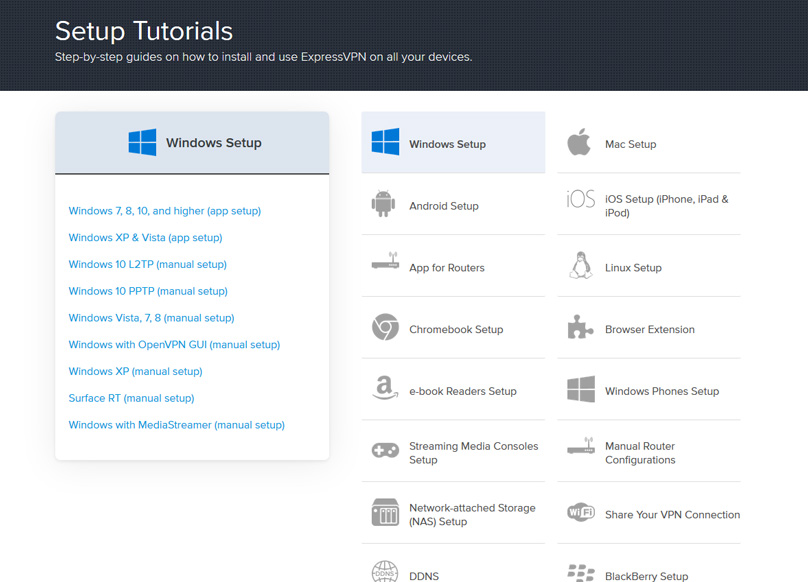Open Windows XP & Vista (app setup) link
The image size is (808, 582).
point(145,238)
